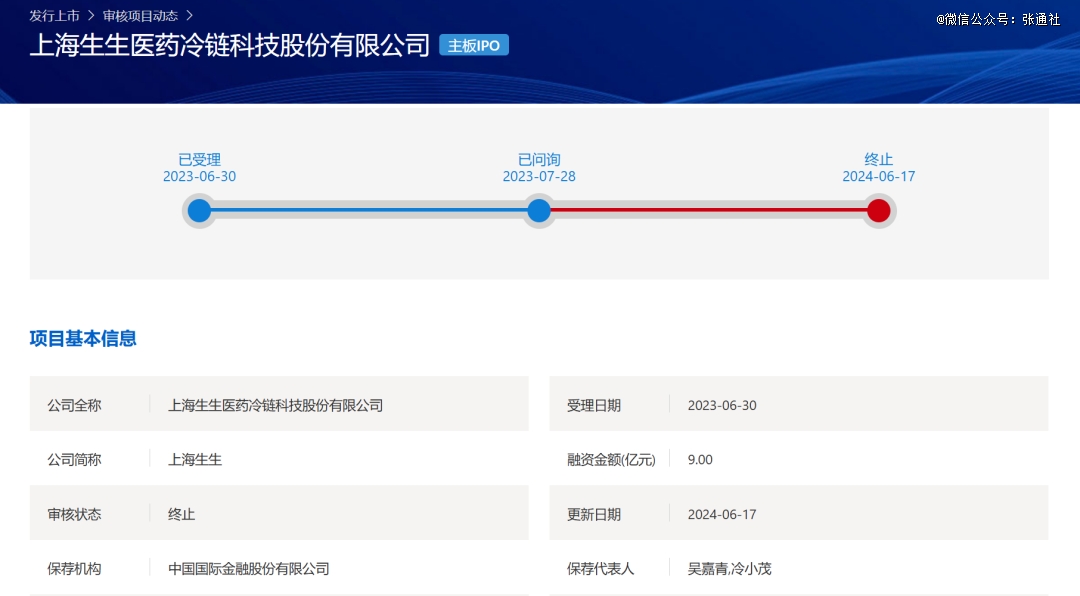The height and width of the screenshot is (596, 1080).
Task: Click the 已受理 2023-06-30 stage label
Action: (200, 168)
